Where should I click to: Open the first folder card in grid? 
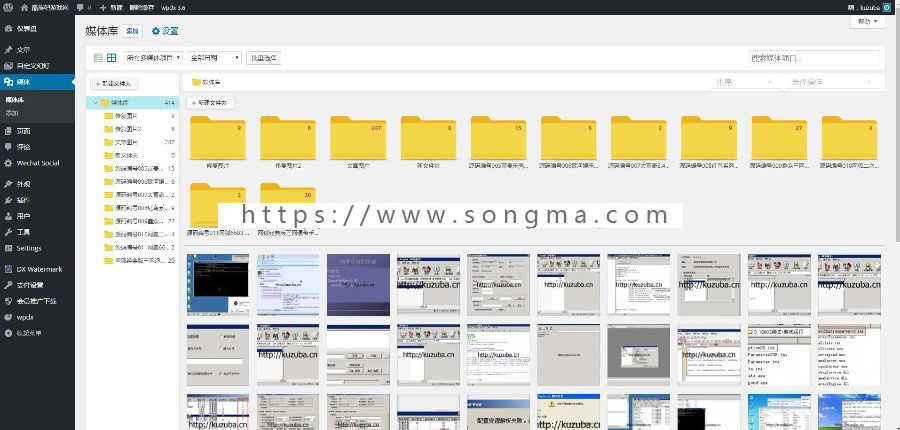[x=218, y=142]
